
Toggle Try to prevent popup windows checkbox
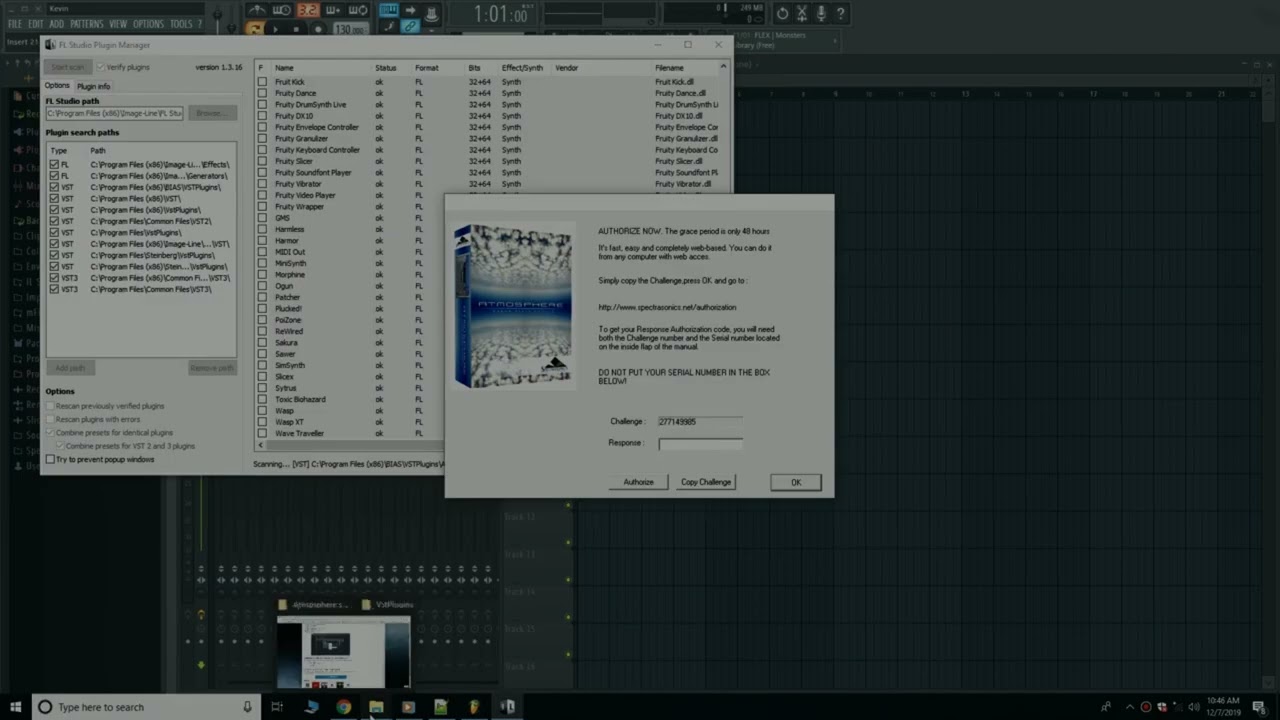point(51,459)
